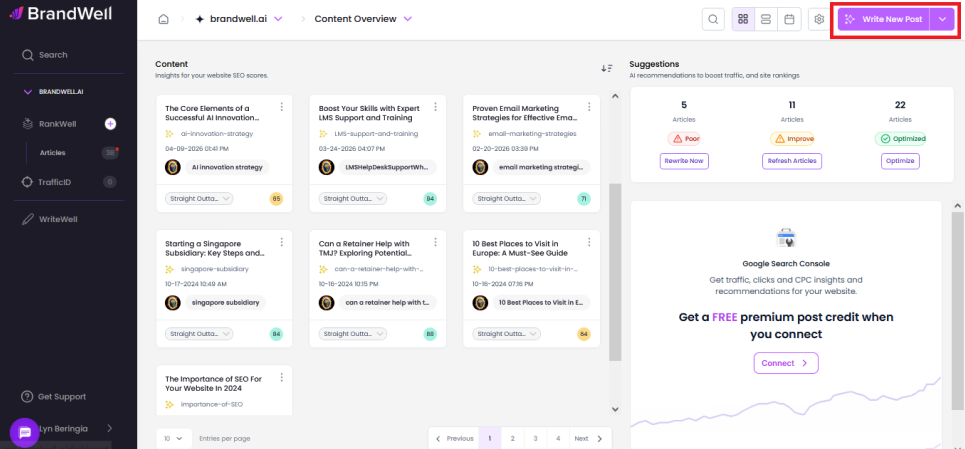Open Straight Outta dropdown on LMS Support card
This screenshot has height=449, width=965.
[x=353, y=199]
